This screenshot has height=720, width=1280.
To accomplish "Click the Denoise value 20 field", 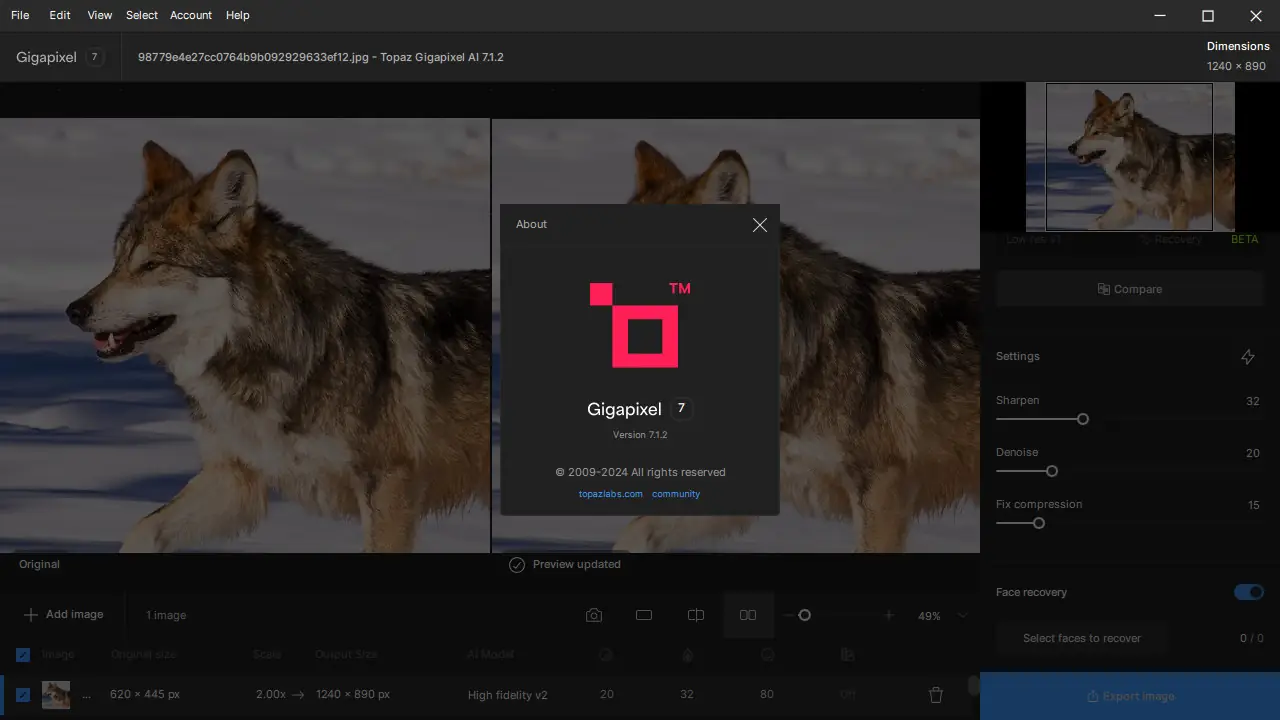I will click(1253, 453).
